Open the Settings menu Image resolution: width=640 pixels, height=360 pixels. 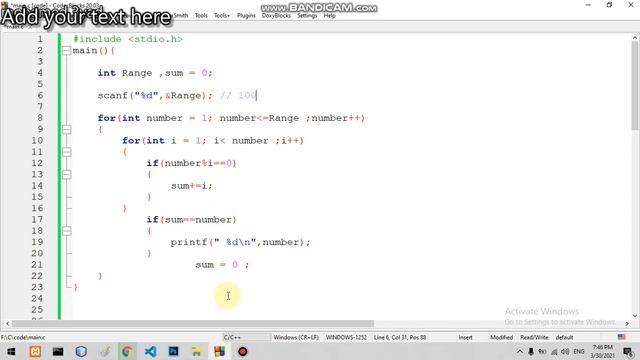click(307, 16)
